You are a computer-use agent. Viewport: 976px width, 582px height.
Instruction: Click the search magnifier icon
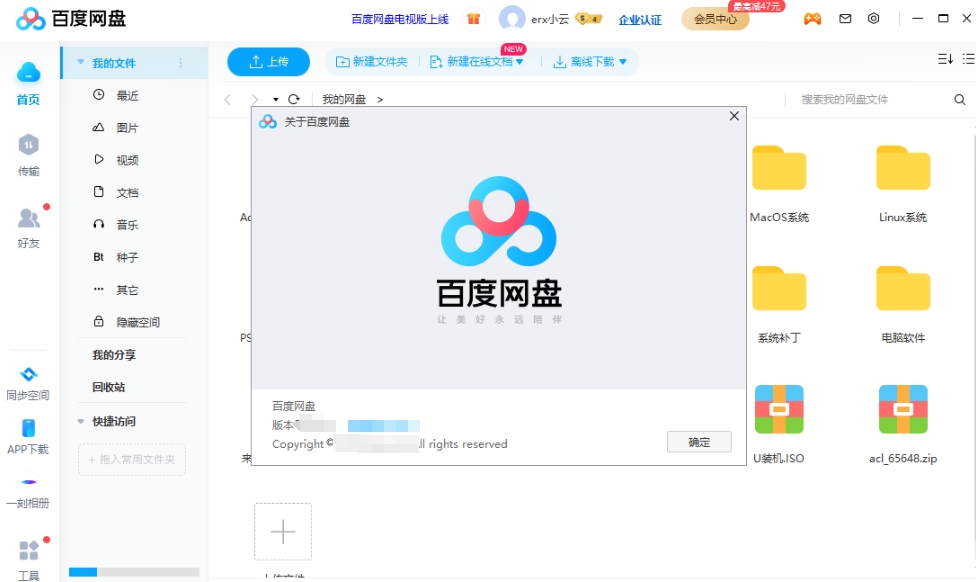960,100
